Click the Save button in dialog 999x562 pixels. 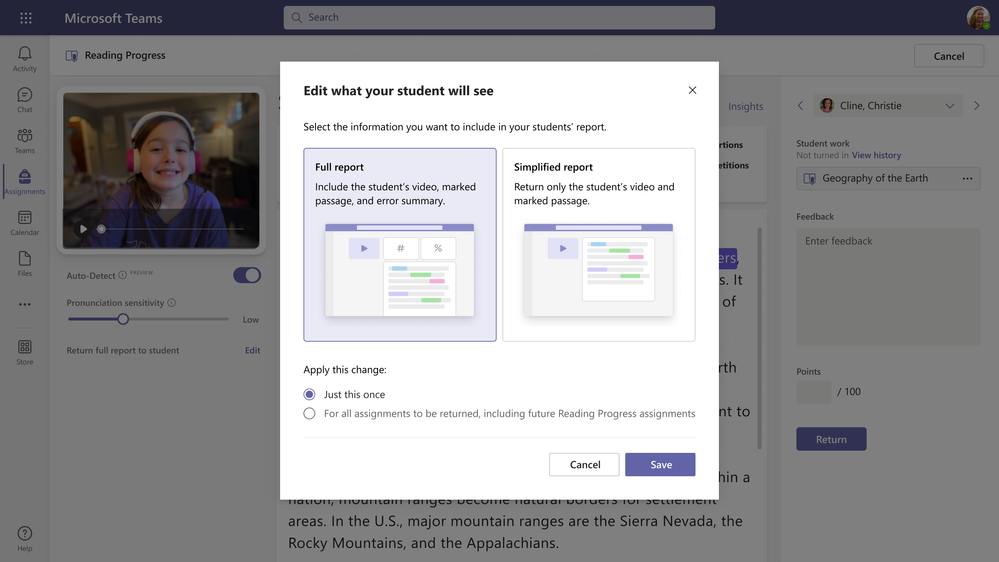pos(660,465)
